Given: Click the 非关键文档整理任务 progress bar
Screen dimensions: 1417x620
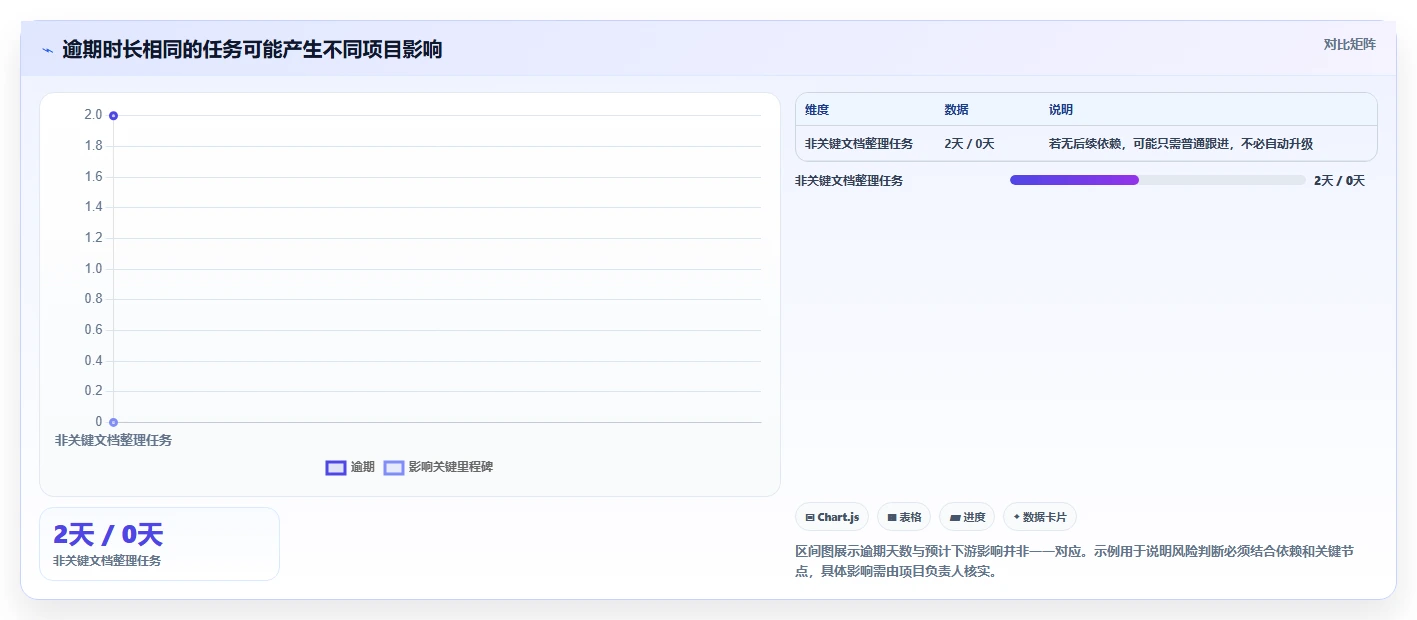Looking at the screenshot, I should [x=1157, y=180].
